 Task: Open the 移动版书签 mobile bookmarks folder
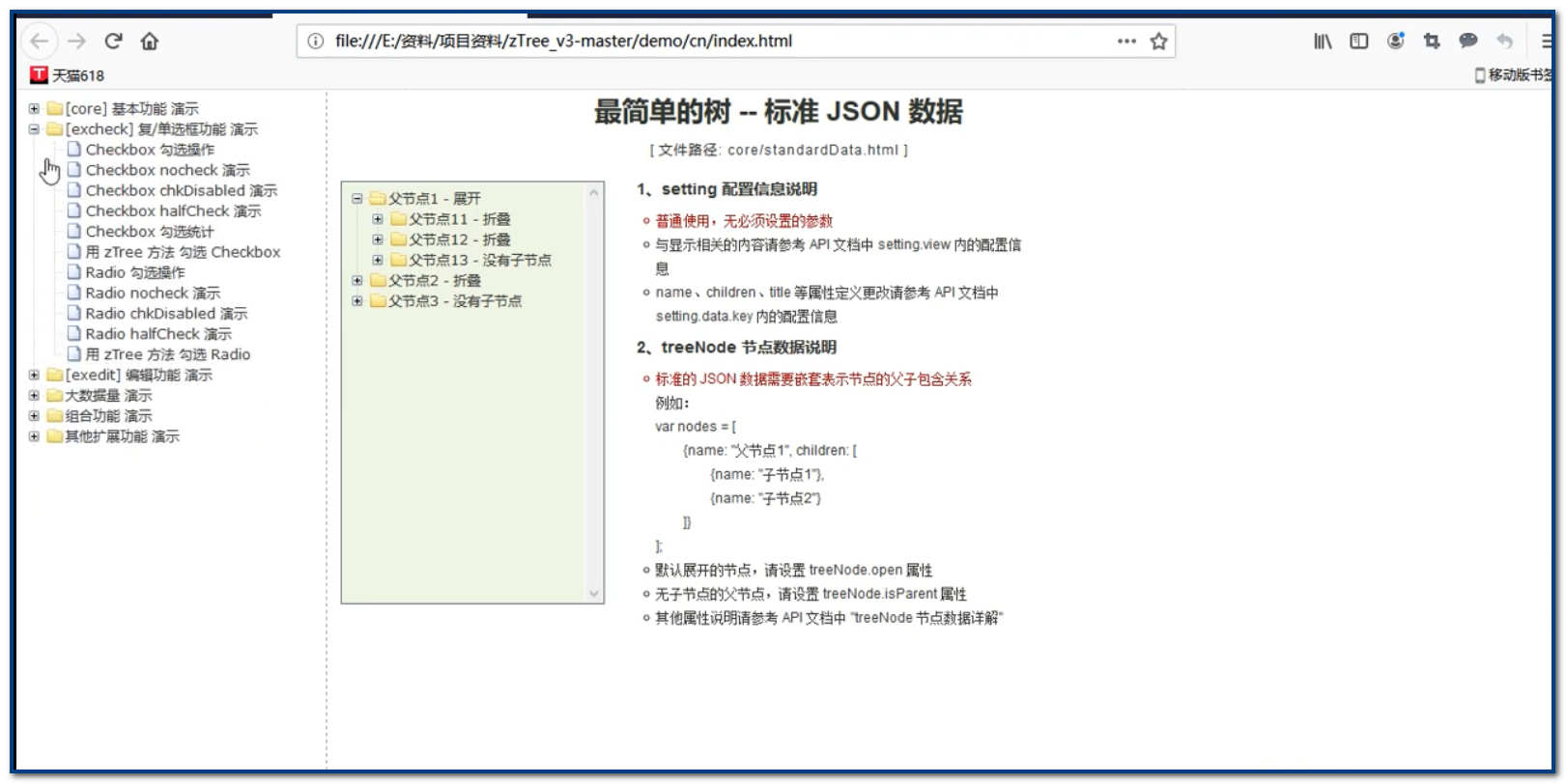pyautogui.click(x=1513, y=74)
